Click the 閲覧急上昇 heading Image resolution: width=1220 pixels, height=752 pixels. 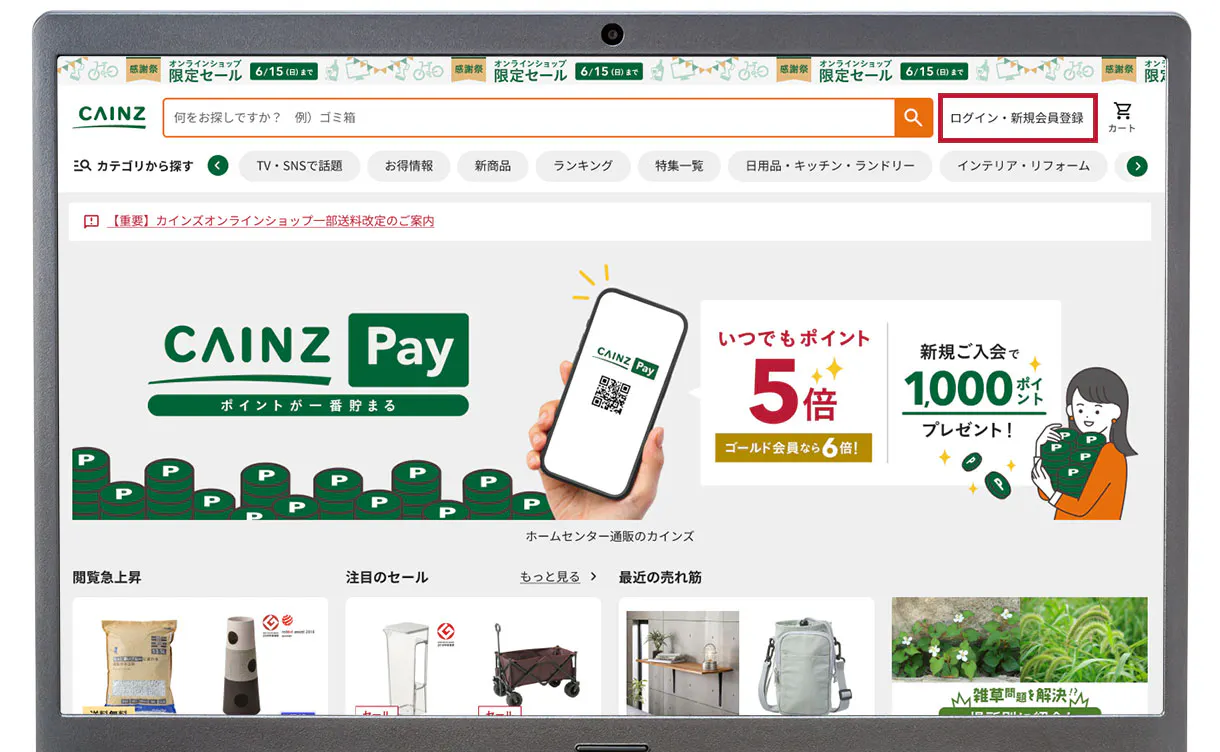(107, 577)
